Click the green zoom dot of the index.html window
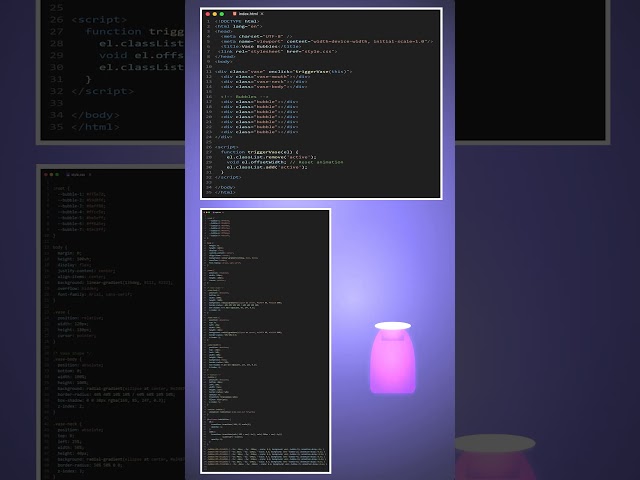640x480 pixels. tap(222, 14)
